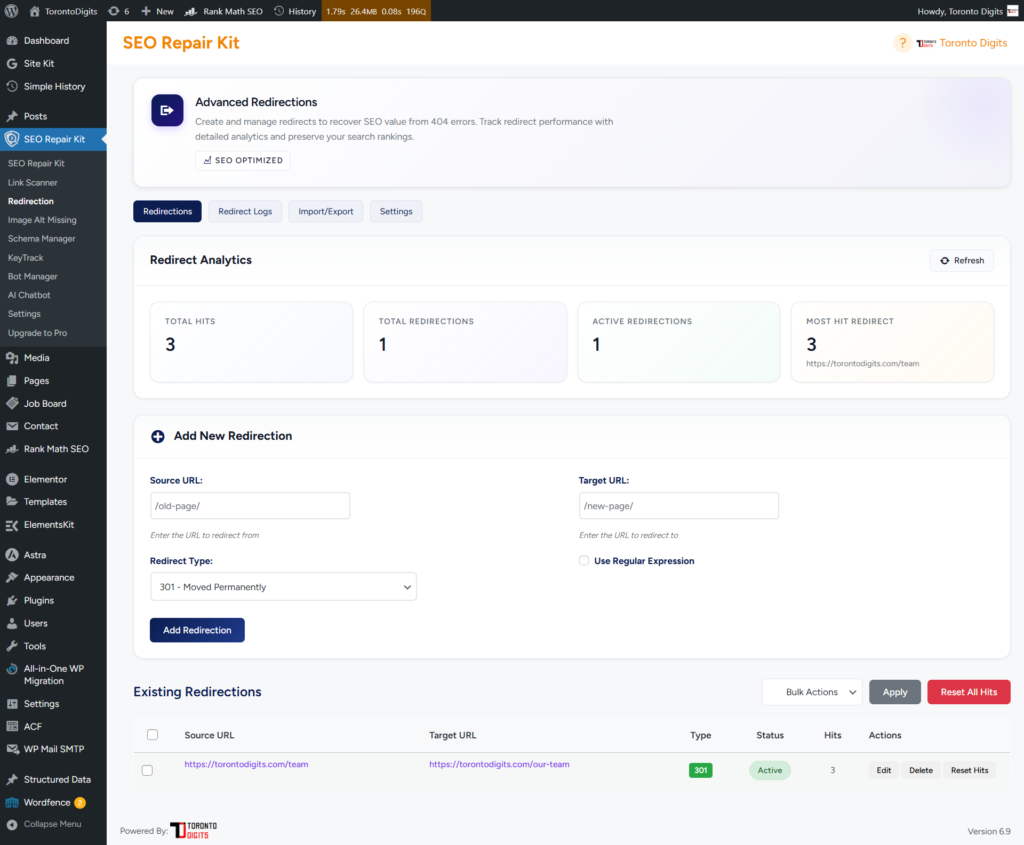The height and width of the screenshot is (845, 1024).
Task: Click the Wordfence icon in sidebar
Action: (x=12, y=802)
